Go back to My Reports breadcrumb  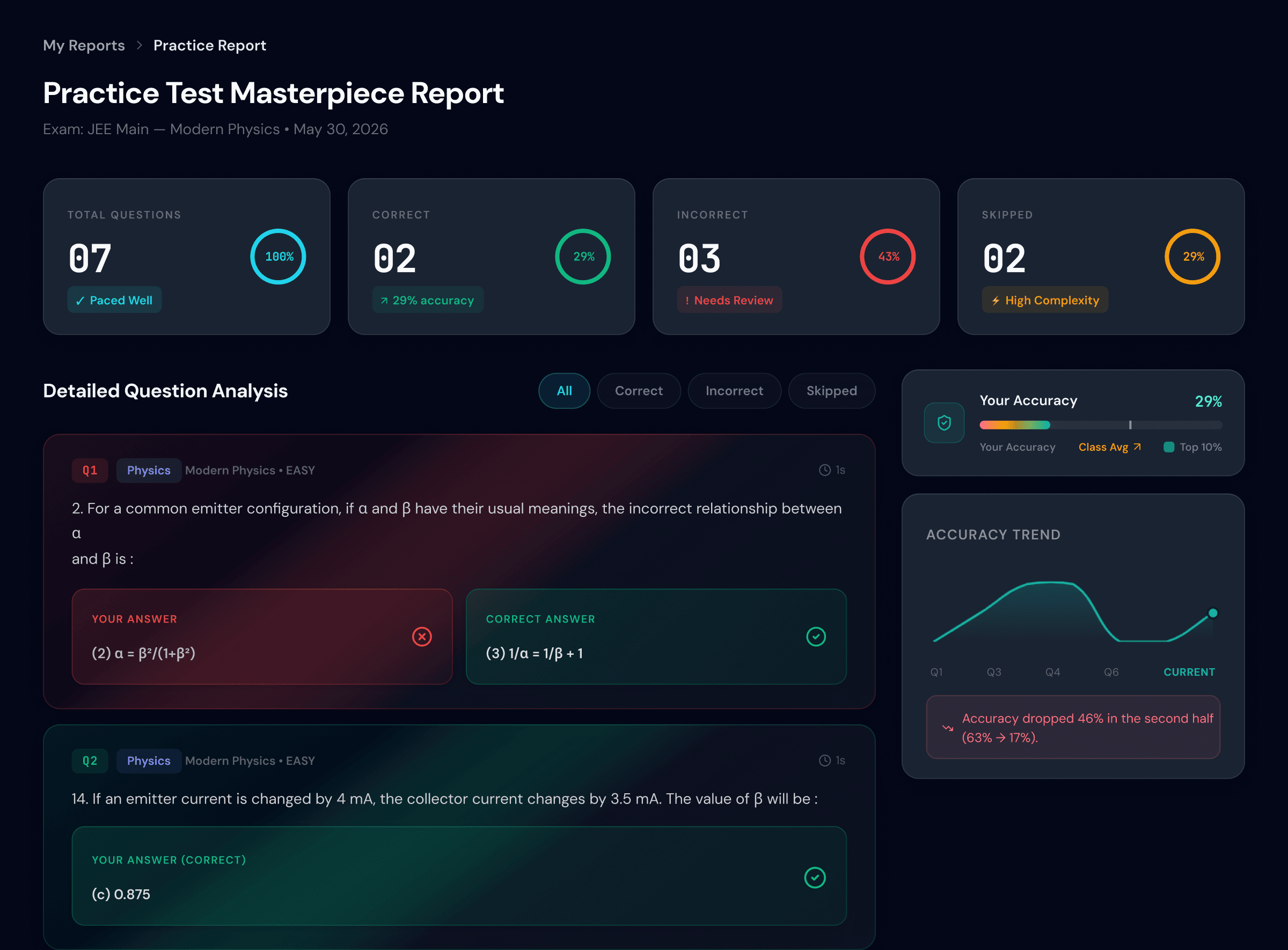[84, 46]
